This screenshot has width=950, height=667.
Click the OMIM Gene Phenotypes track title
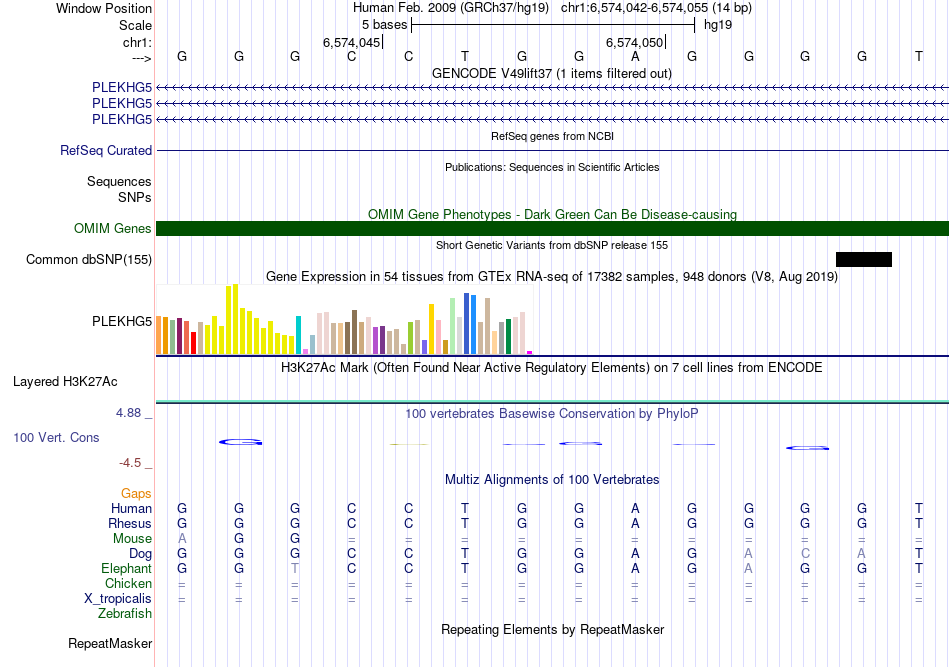[553, 214]
